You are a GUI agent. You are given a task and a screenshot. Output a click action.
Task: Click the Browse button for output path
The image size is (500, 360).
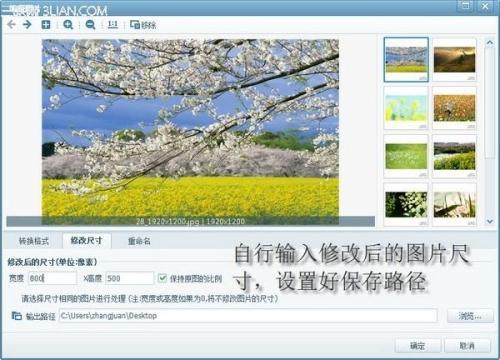[x=470, y=316]
